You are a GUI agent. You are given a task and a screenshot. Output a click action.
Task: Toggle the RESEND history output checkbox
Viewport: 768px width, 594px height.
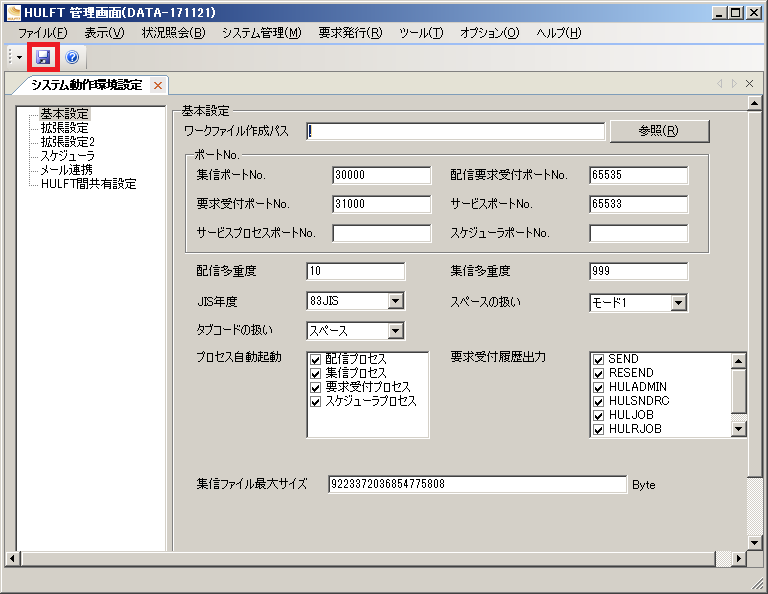point(598,374)
